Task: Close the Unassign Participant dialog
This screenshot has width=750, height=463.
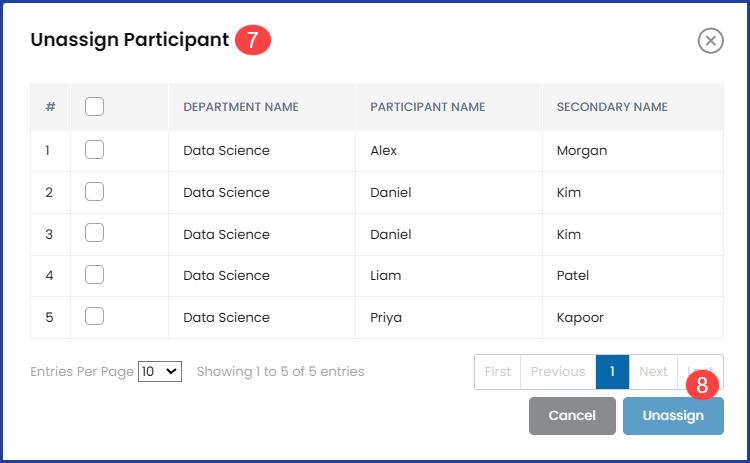Action: coord(710,40)
